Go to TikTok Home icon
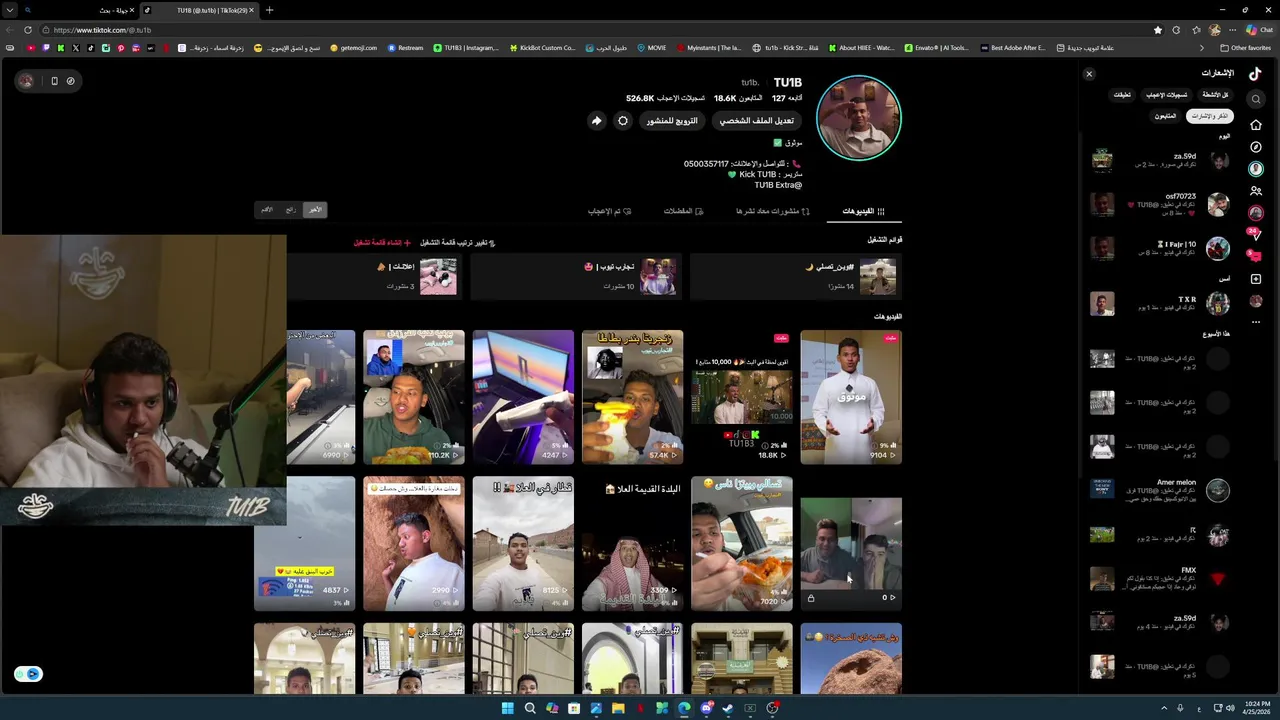The width and height of the screenshot is (1280, 720). coord(1256,125)
